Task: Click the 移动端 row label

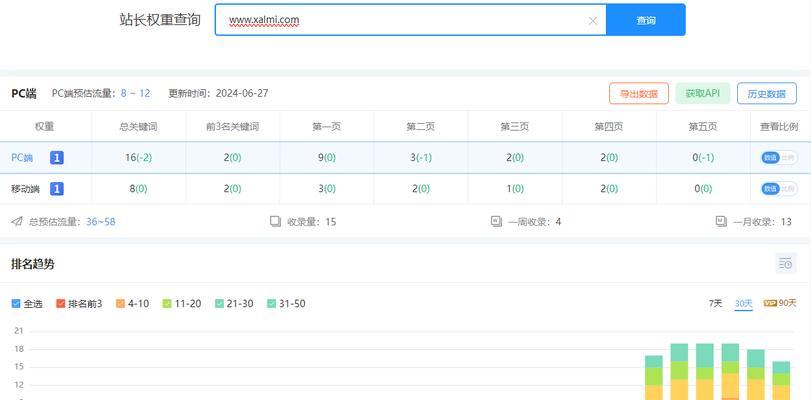Action: click(x=25, y=189)
